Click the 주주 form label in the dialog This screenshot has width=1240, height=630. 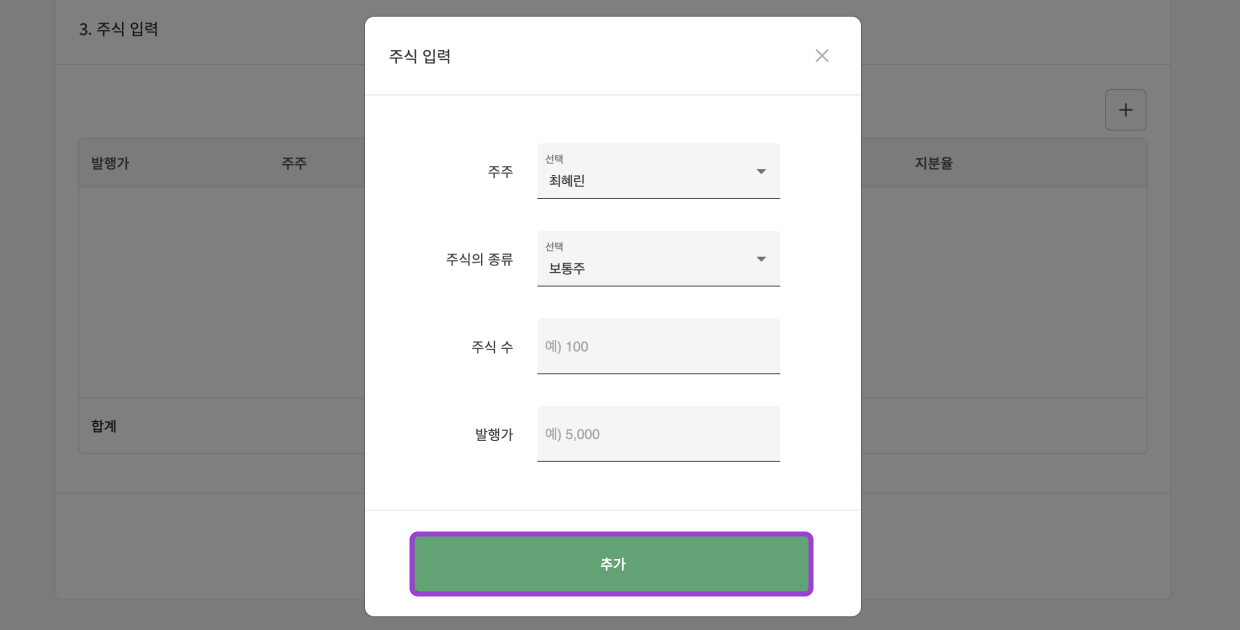[500, 172]
